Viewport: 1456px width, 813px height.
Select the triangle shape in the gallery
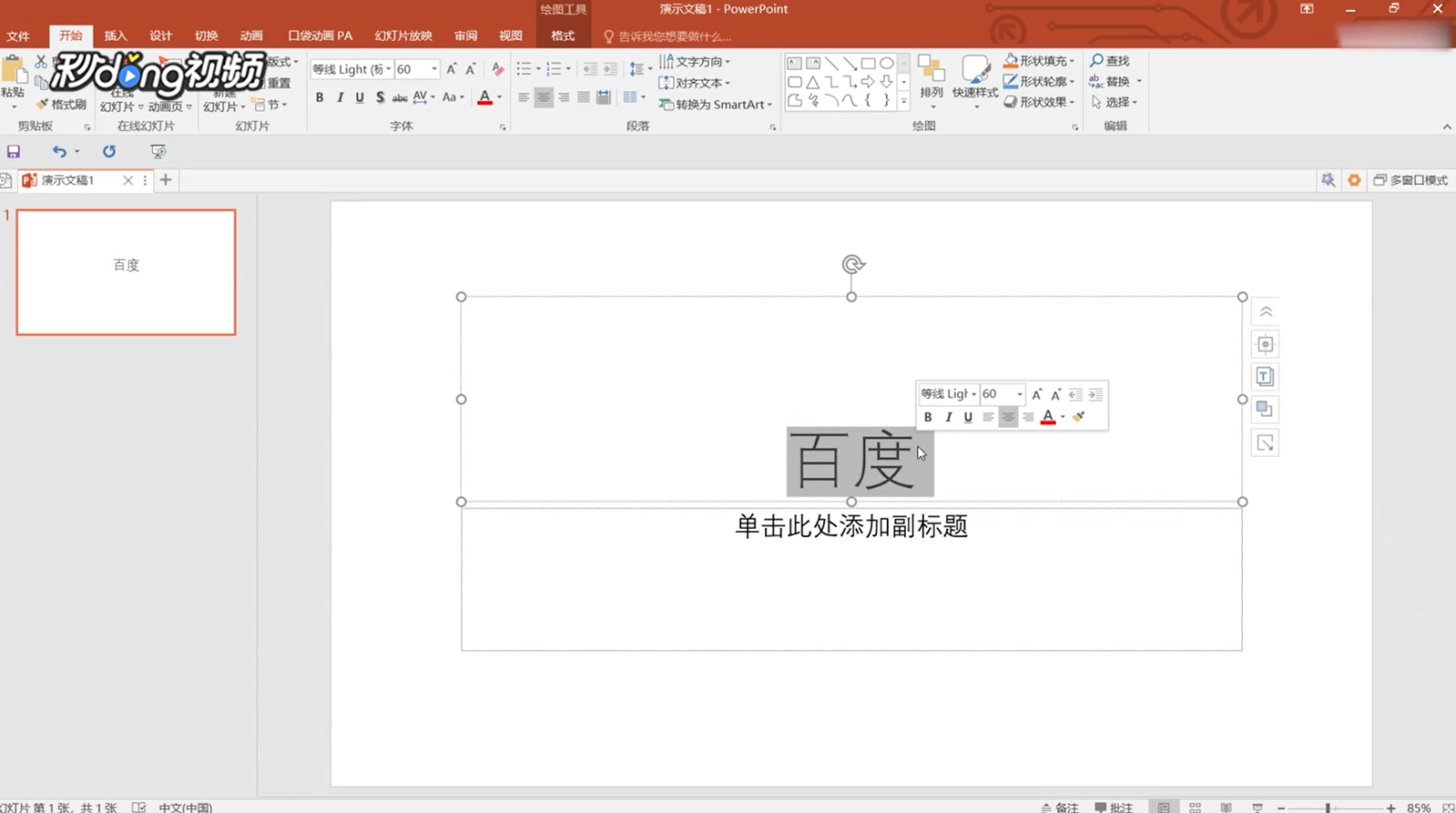tap(813, 82)
